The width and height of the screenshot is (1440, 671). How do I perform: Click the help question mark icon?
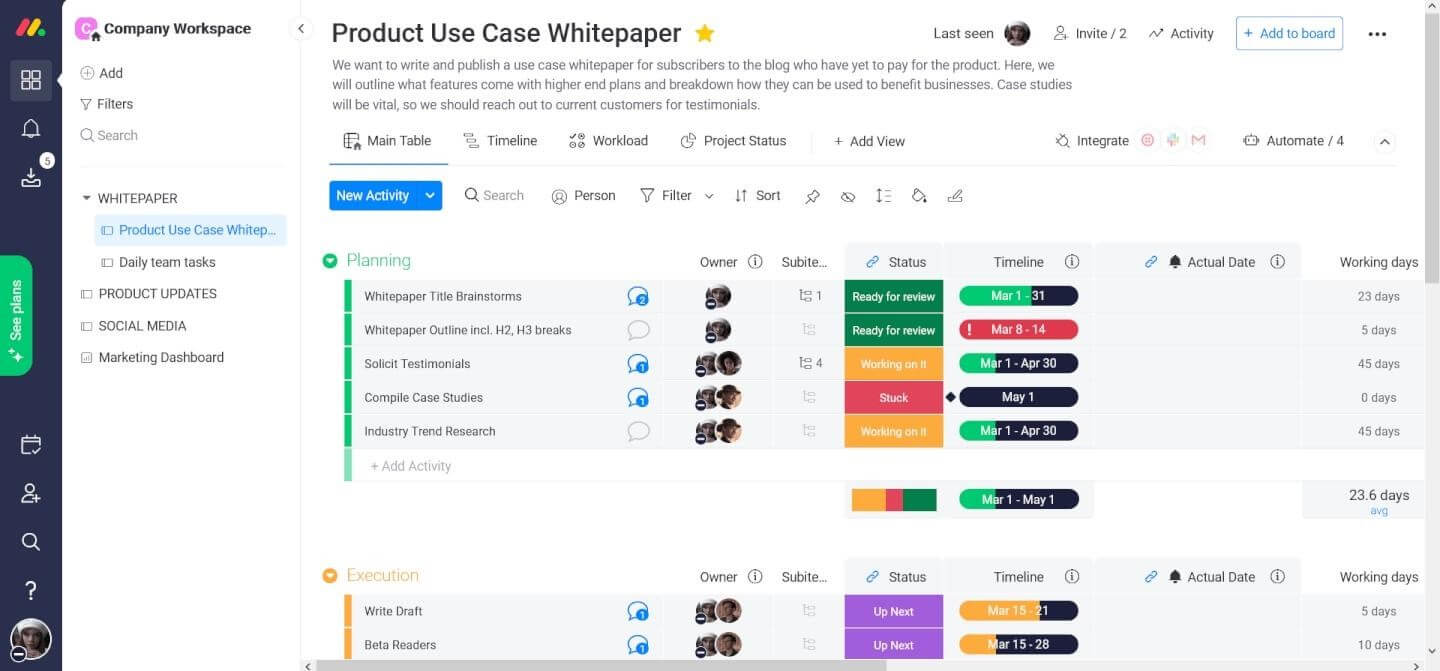(31, 590)
